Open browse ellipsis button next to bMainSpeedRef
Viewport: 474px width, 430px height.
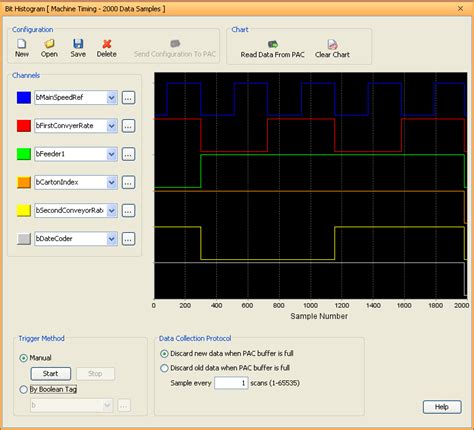point(128,98)
